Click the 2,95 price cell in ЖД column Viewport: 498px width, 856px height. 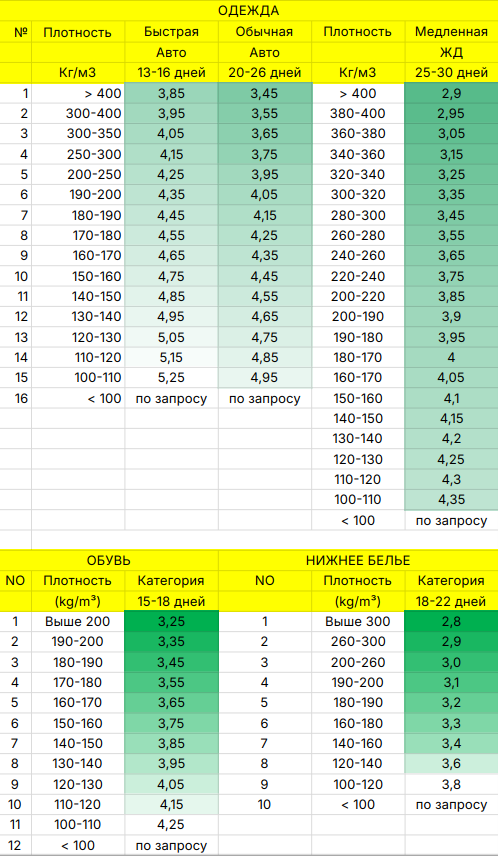click(451, 114)
